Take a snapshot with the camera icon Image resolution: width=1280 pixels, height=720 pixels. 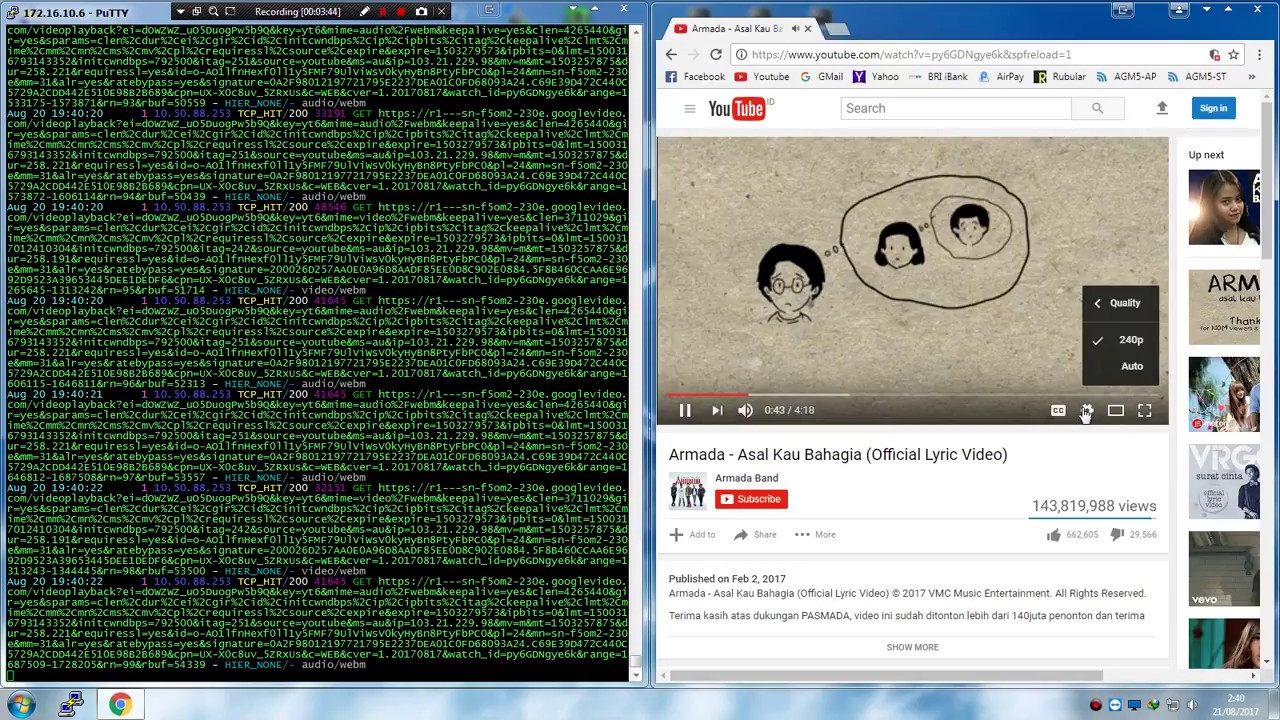click(x=421, y=12)
